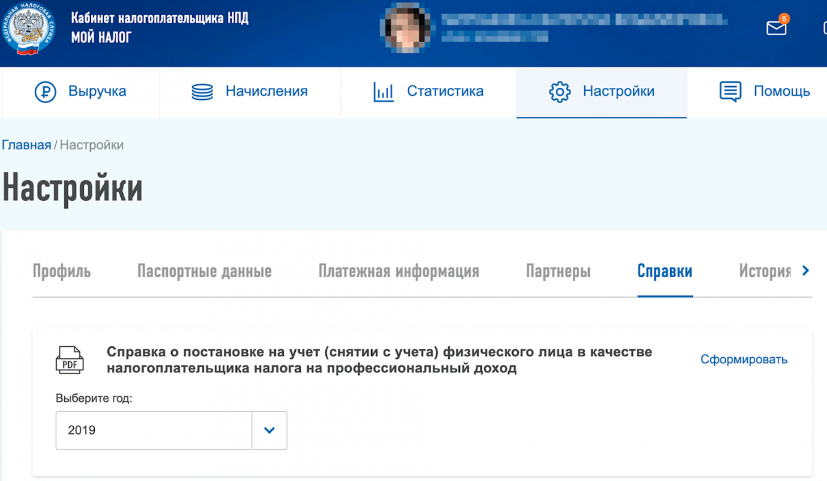This screenshot has height=481, width=827.
Task: Click the PDF document icon
Action: (x=70, y=359)
